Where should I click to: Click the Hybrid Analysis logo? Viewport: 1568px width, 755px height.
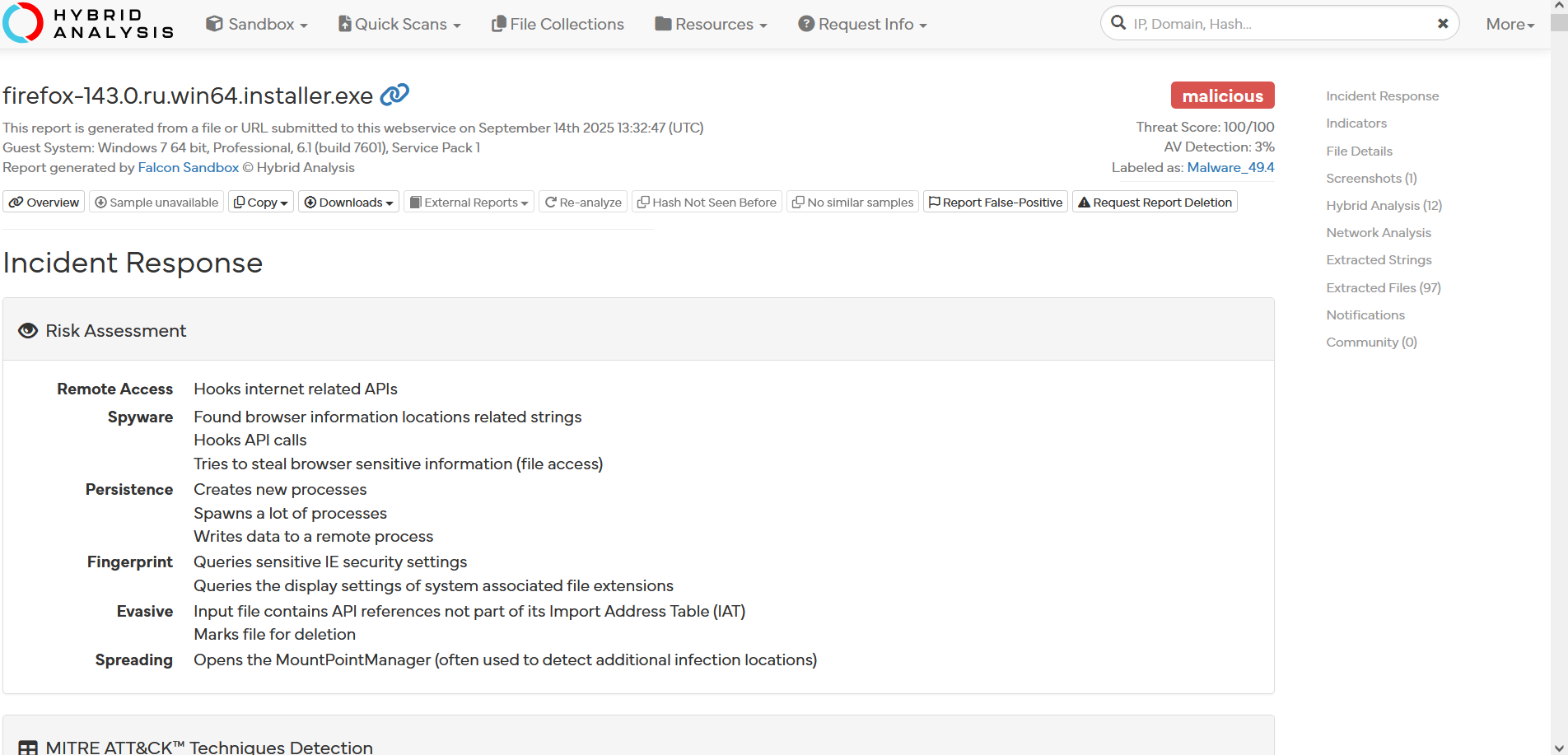click(88, 23)
